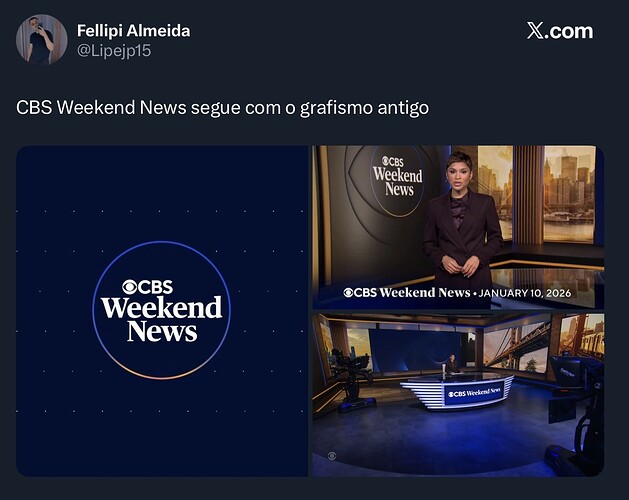Open the wide studio desk shot image
629x500 pixels.
tap(458, 395)
